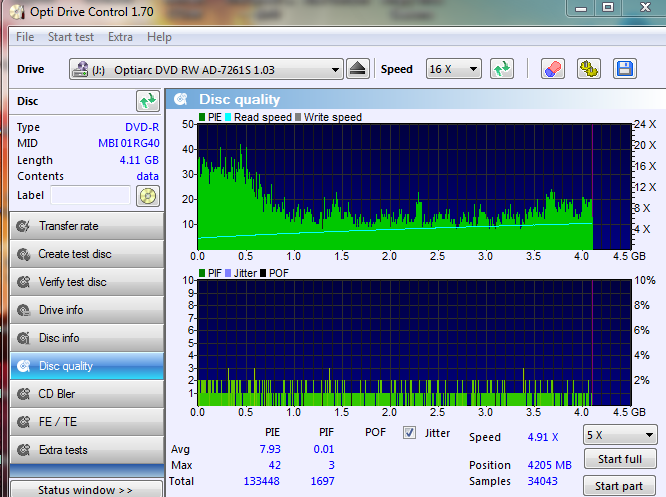Click the cyan Read speed legend swatch

[x=228, y=117]
